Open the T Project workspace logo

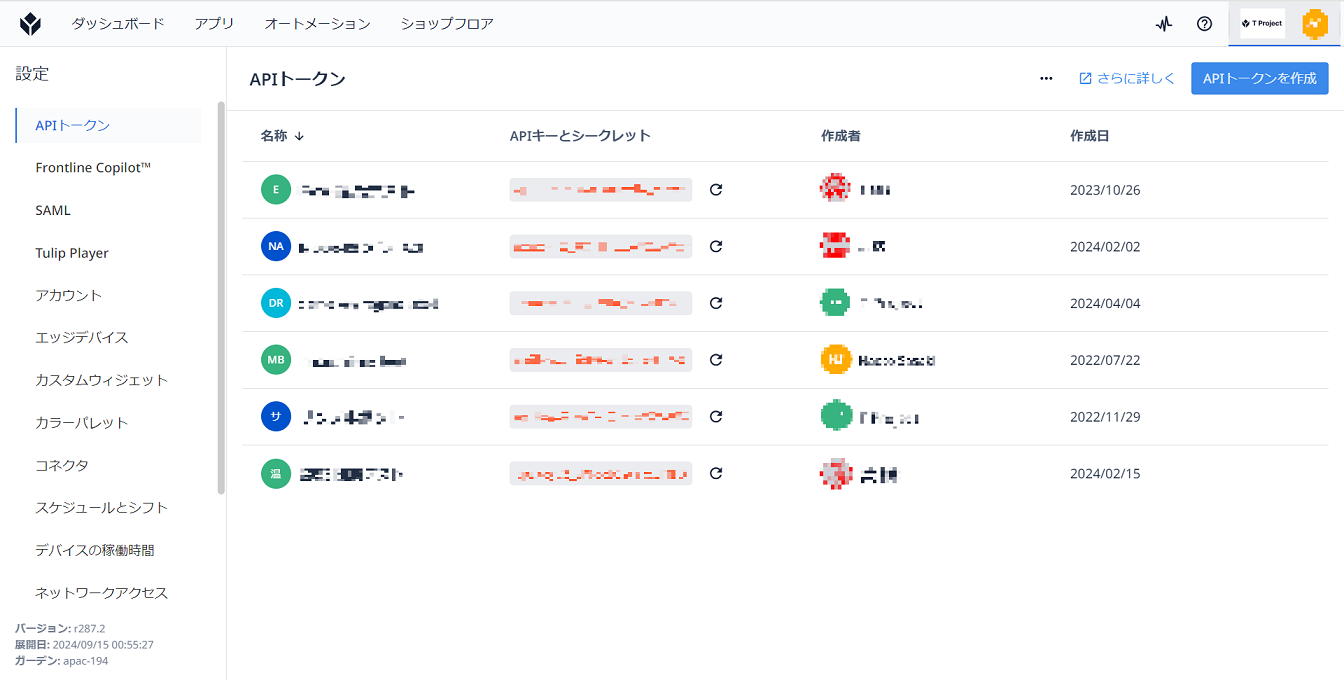1262,23
